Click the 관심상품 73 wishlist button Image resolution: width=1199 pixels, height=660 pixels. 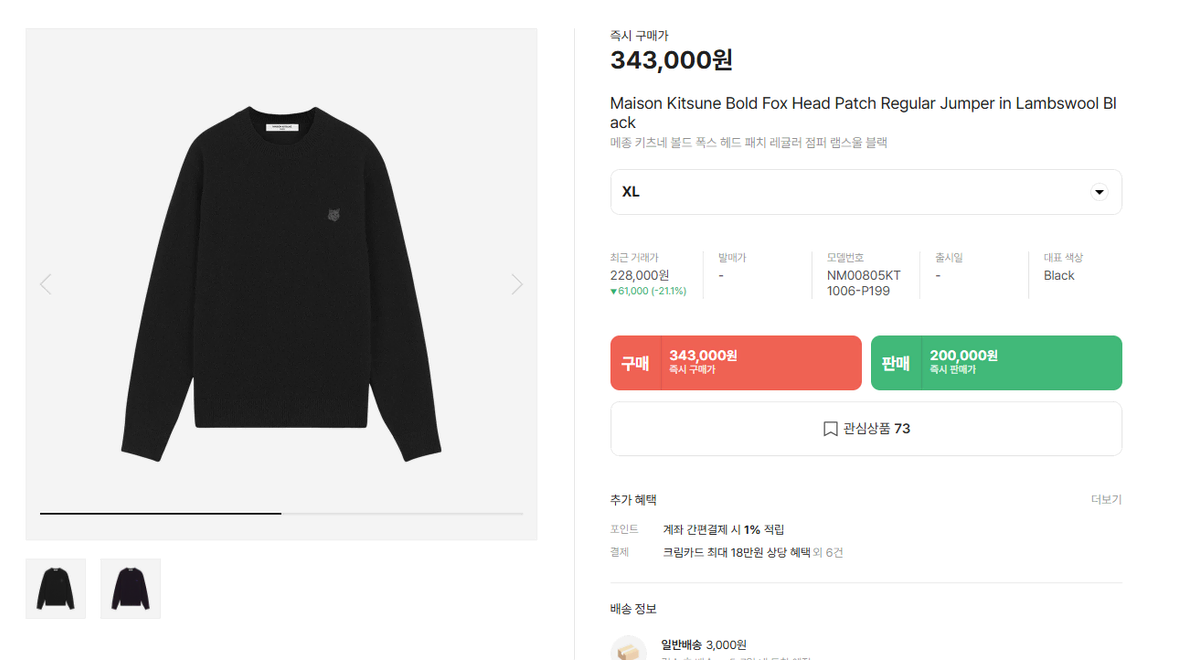click(x=866, y=428)
